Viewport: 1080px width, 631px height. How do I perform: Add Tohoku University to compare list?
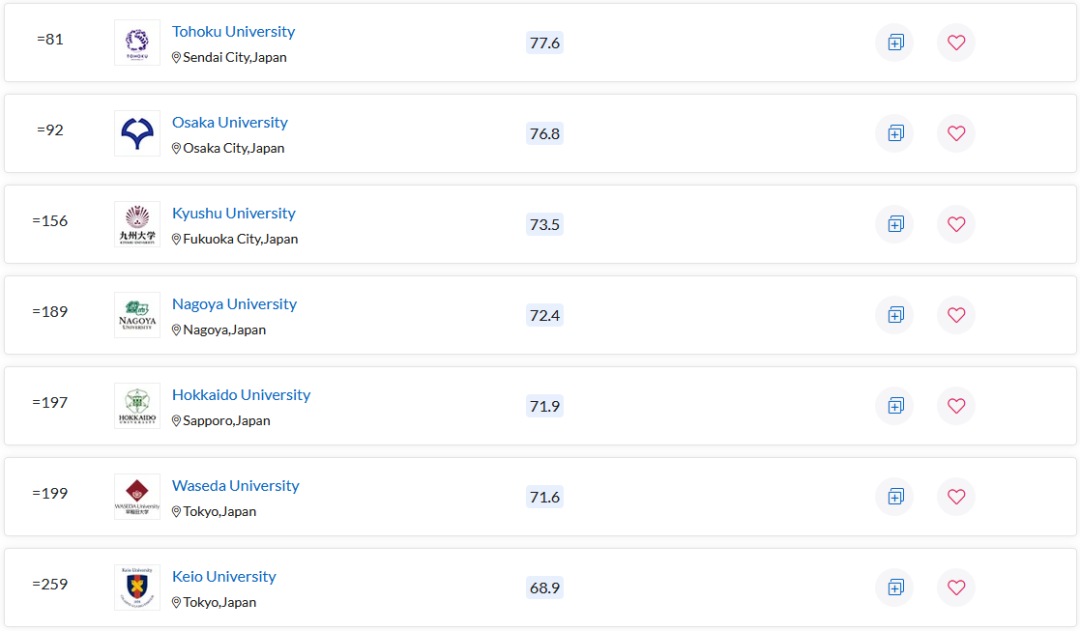(x=895, y=43)
